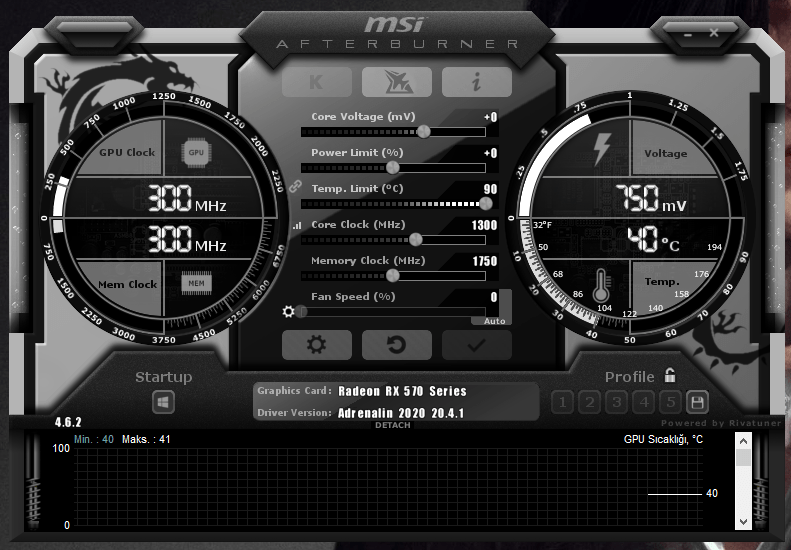Click the GPU chip icon
The width and height of the screenshot is (791, 550).
[x=196, y=152]
